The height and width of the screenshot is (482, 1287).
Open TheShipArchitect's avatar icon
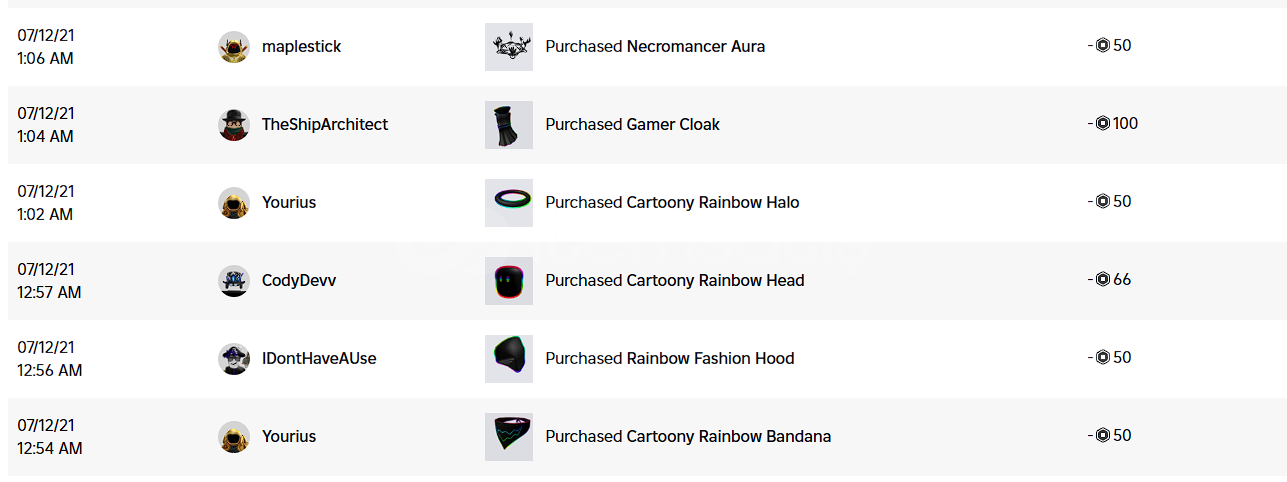234,125
